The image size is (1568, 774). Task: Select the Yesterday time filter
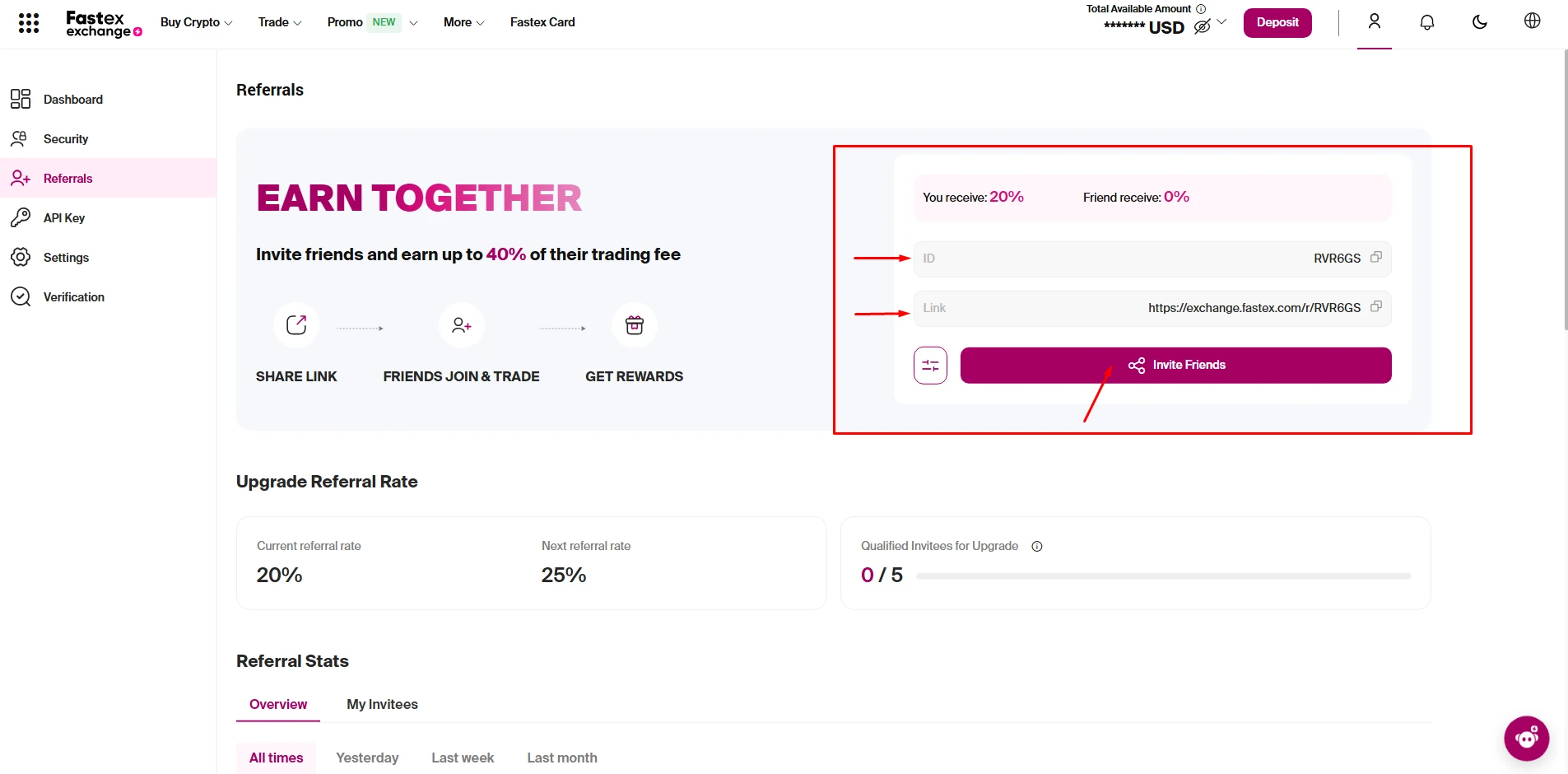(367, 758)
